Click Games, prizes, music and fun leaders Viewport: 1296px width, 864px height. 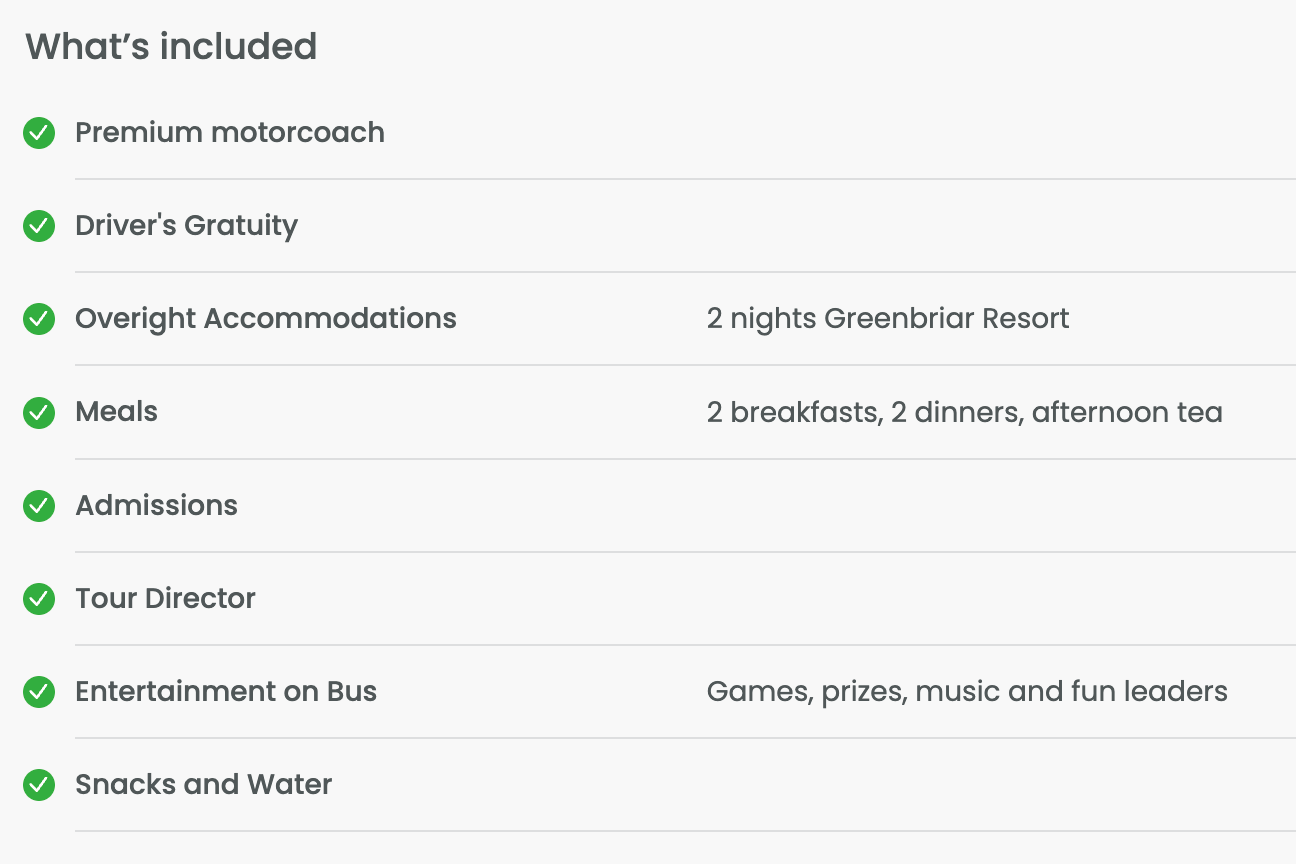[x=967, y=692]
